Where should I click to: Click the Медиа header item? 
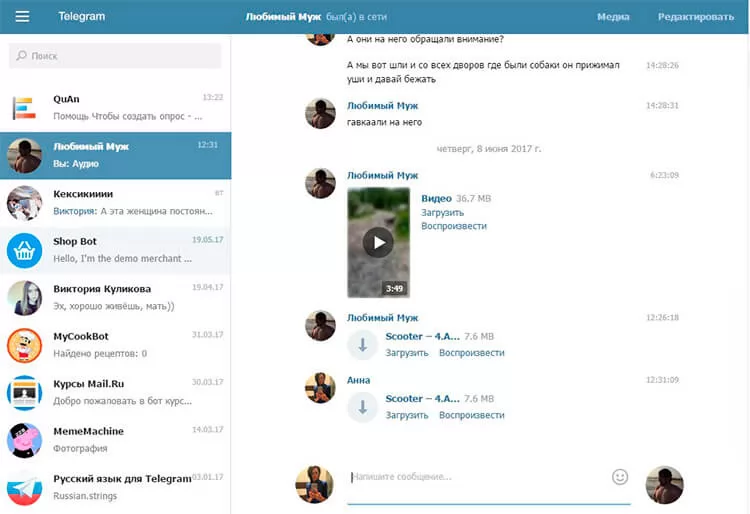[x=613, y=17]
